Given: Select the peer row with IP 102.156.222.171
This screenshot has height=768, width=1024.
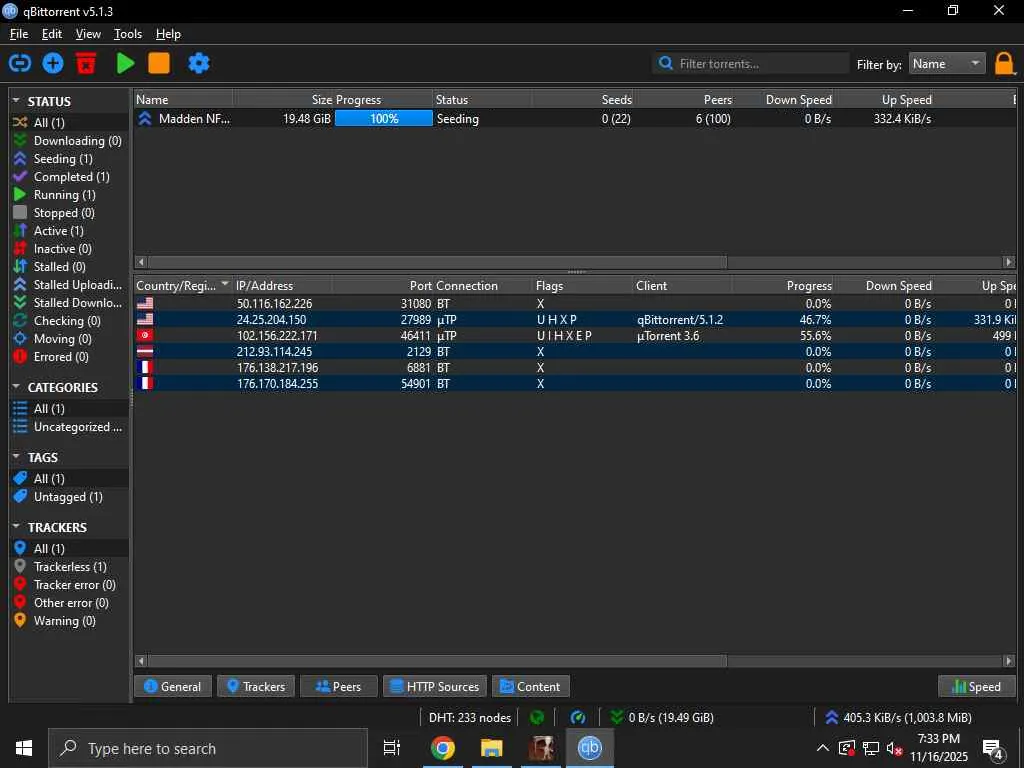Looking at the screenshot, I should click(575, 336).
